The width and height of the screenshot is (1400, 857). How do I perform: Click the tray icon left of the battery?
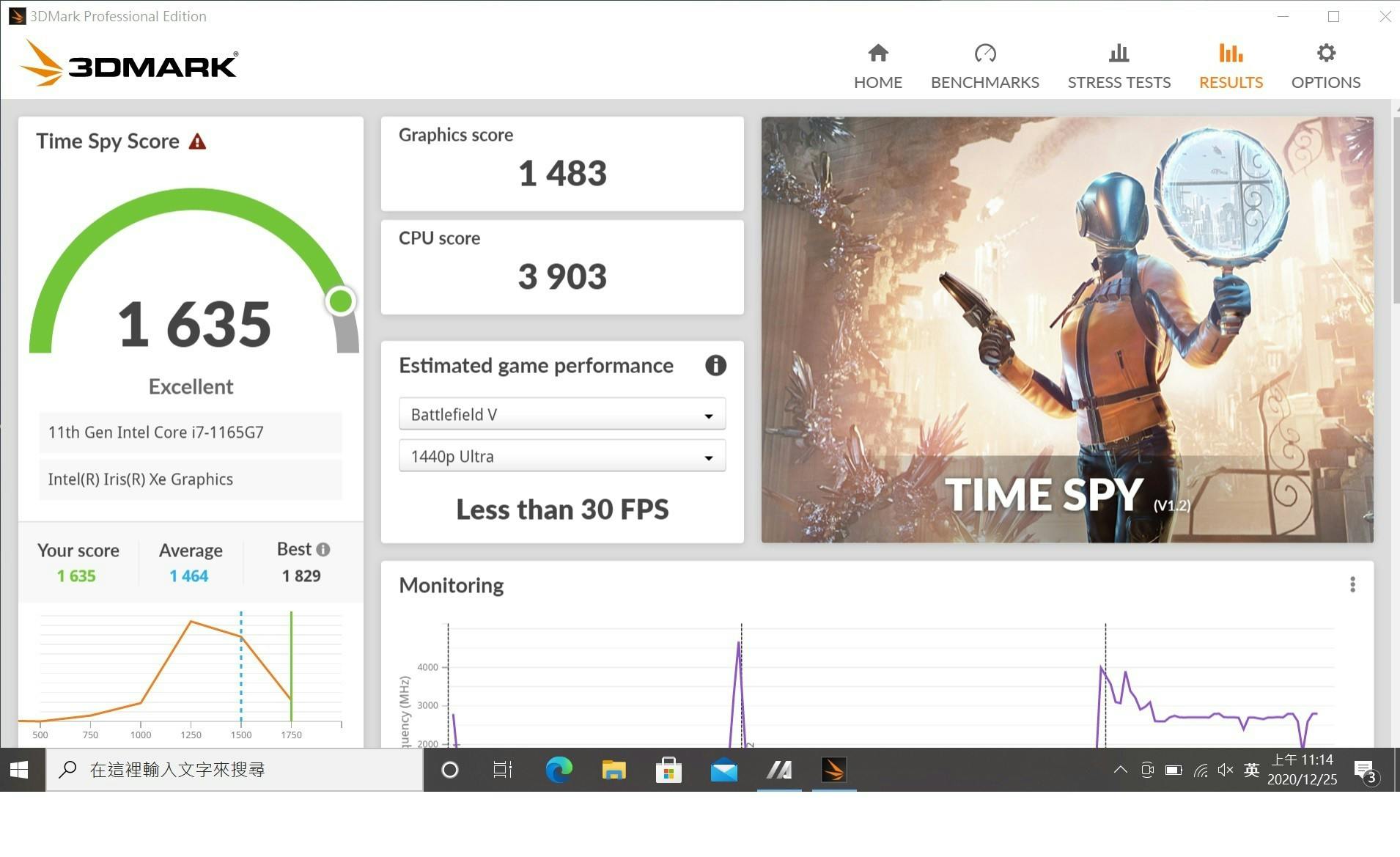(x=1147, y=770)
